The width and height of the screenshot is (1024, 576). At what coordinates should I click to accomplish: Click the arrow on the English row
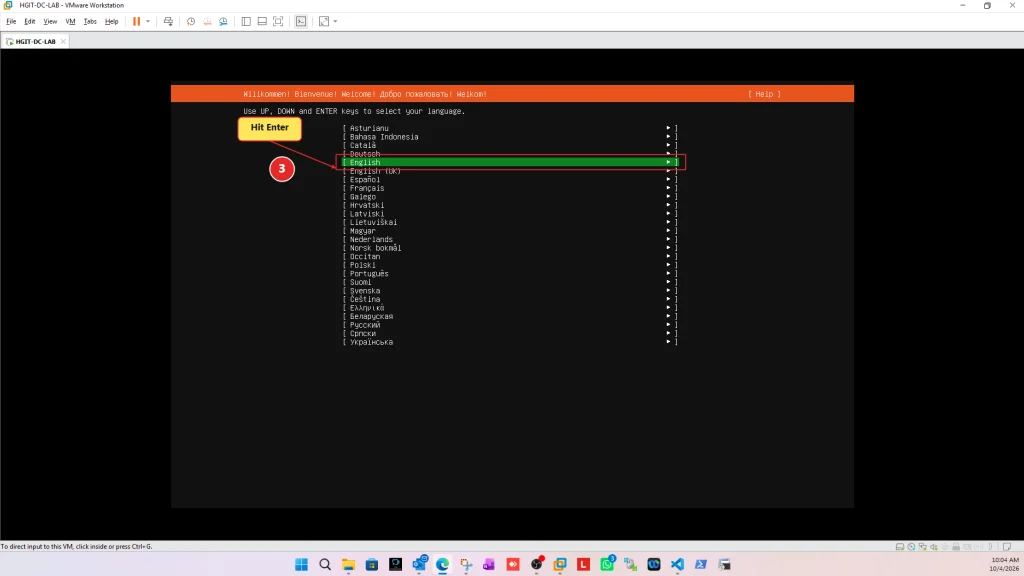coord(668,162)
